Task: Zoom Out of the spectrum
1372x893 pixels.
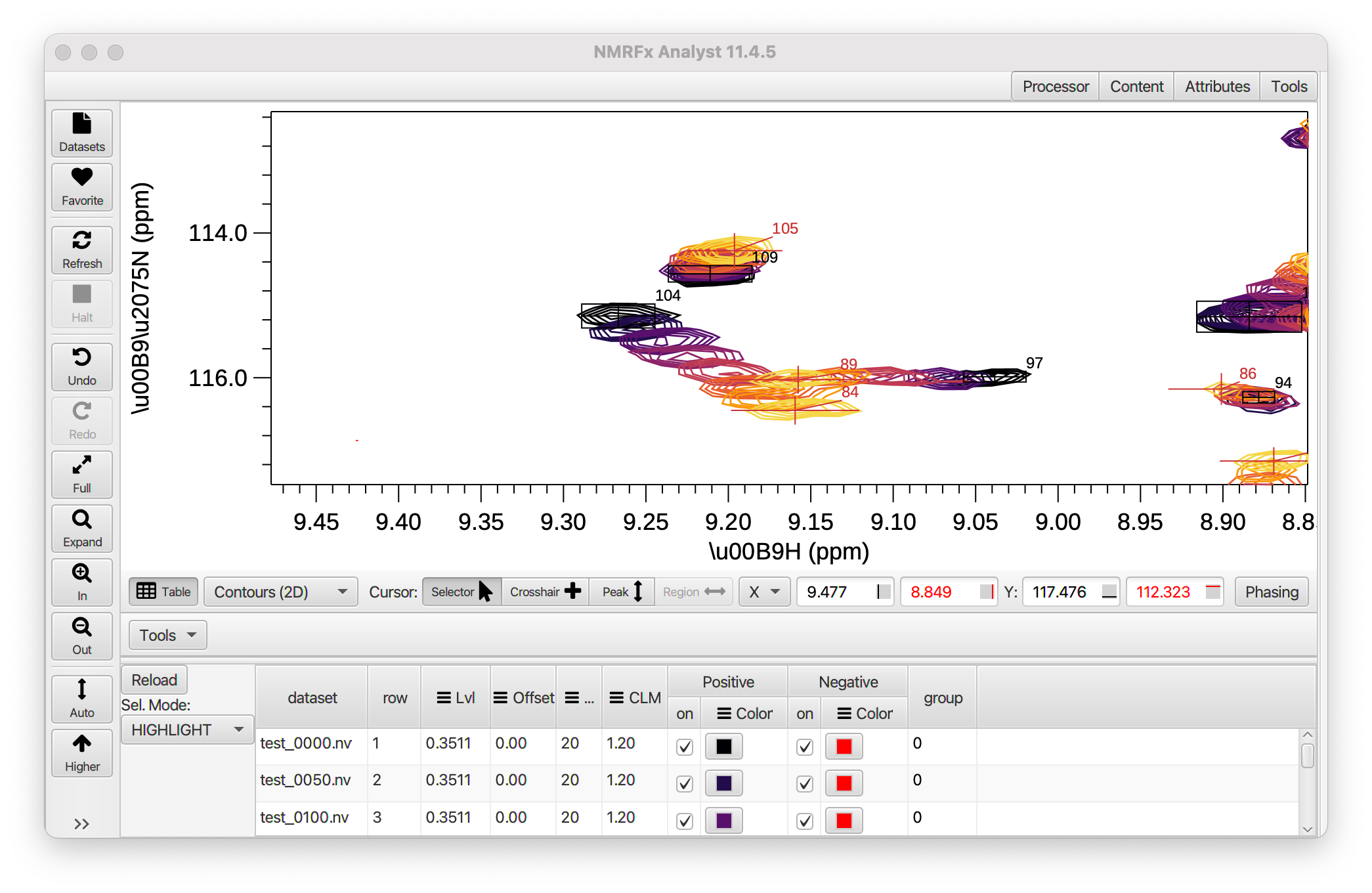Action: (82, 636)
